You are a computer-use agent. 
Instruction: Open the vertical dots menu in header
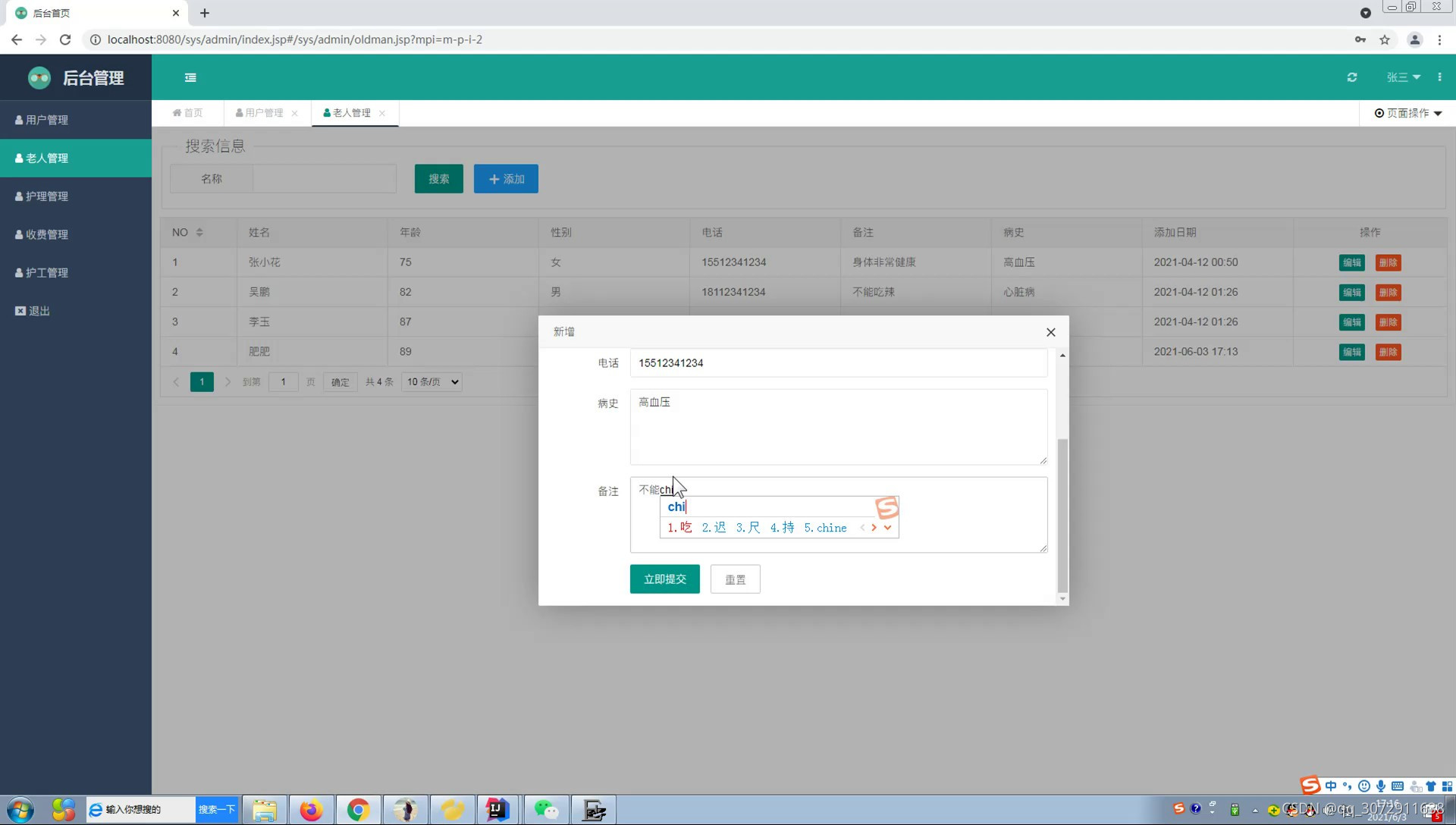click(x=1439, y=77)
